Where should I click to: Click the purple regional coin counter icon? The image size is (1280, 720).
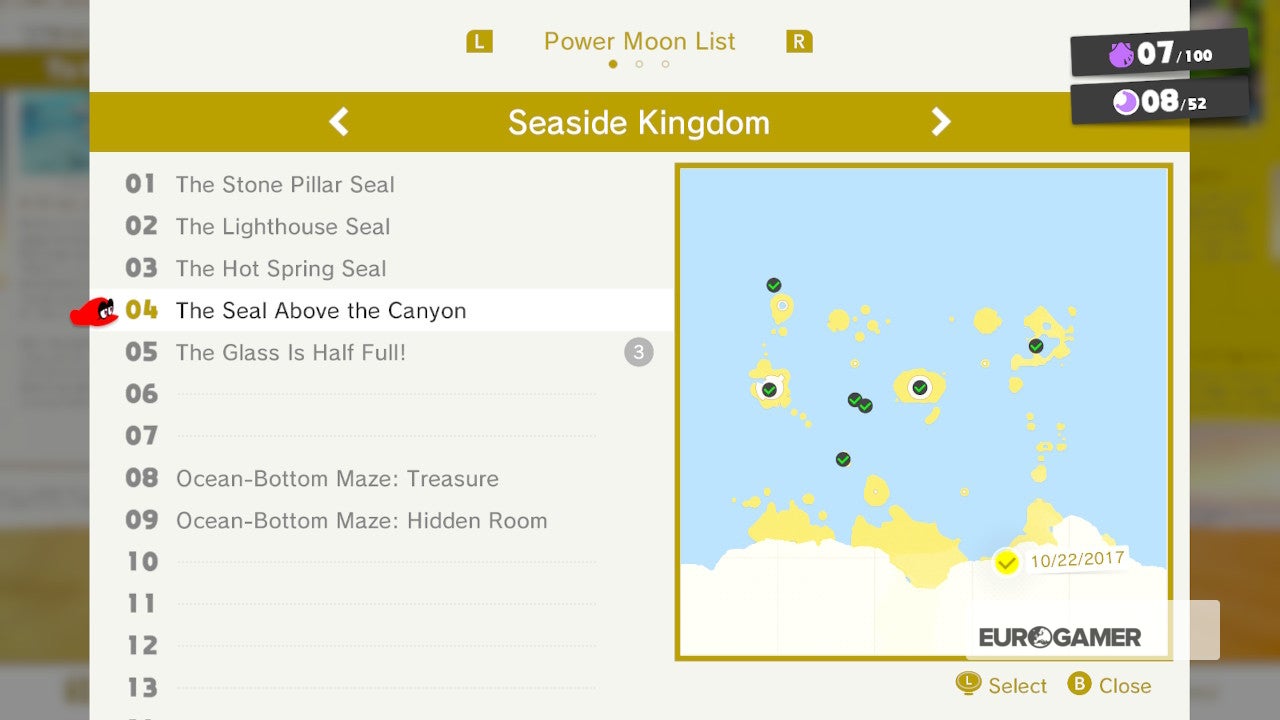click(1121, 55)
